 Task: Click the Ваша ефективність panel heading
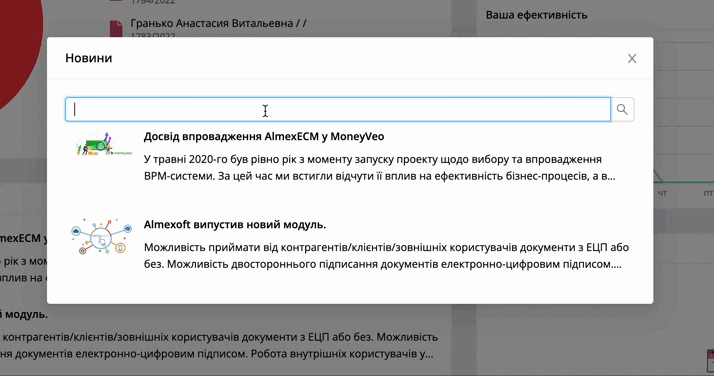[x=536, y=15]
